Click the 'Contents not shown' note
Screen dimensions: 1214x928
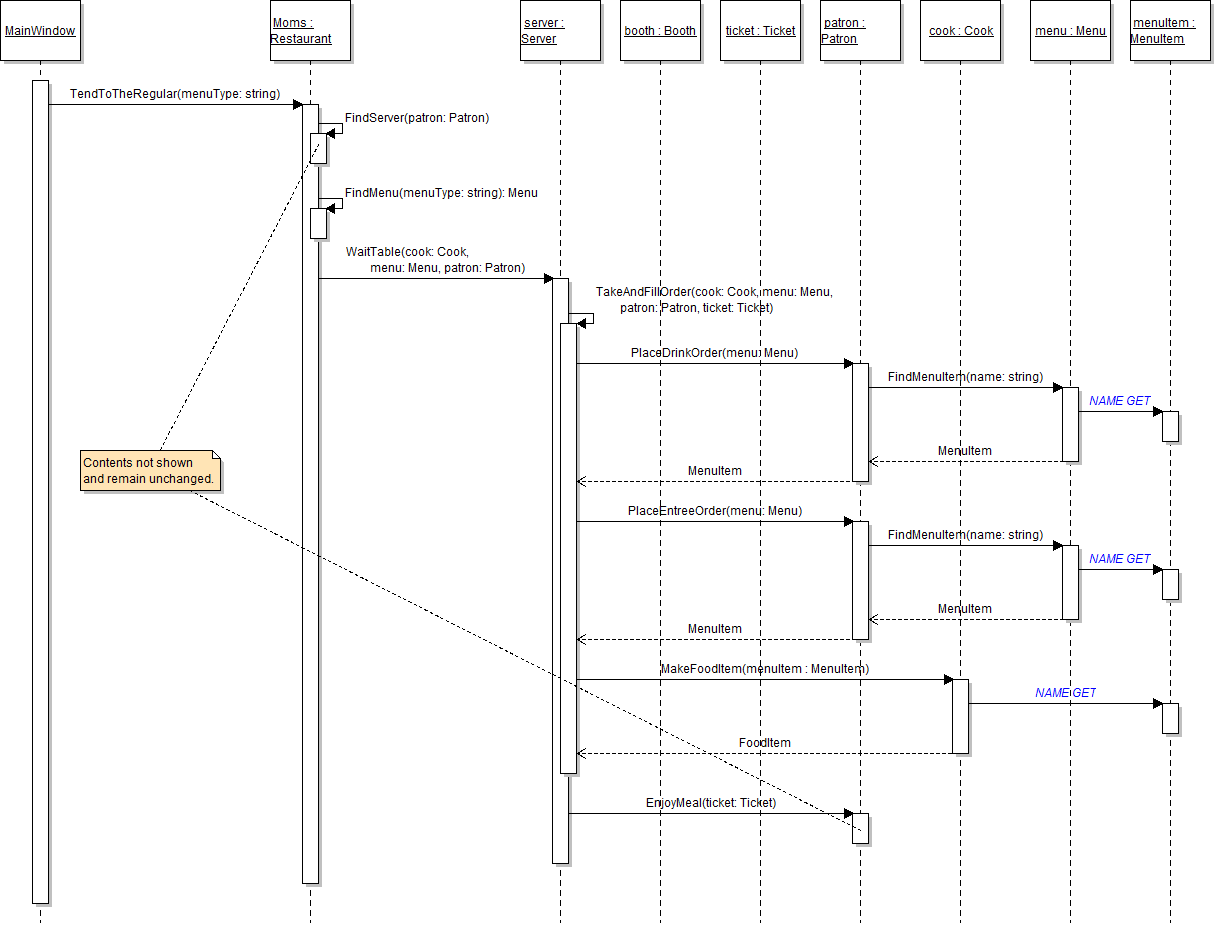coord(148,471)
